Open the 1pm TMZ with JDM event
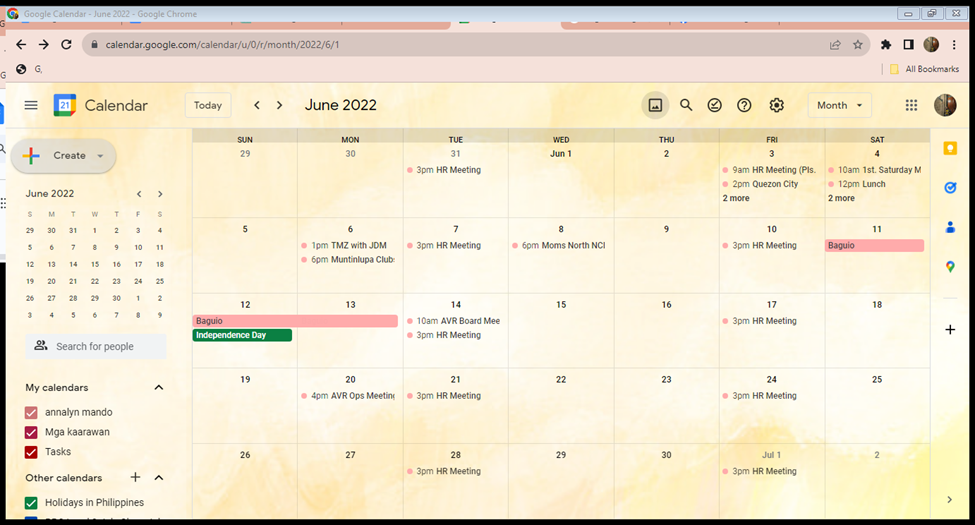The image size is (975, 525). coord(348,245)
